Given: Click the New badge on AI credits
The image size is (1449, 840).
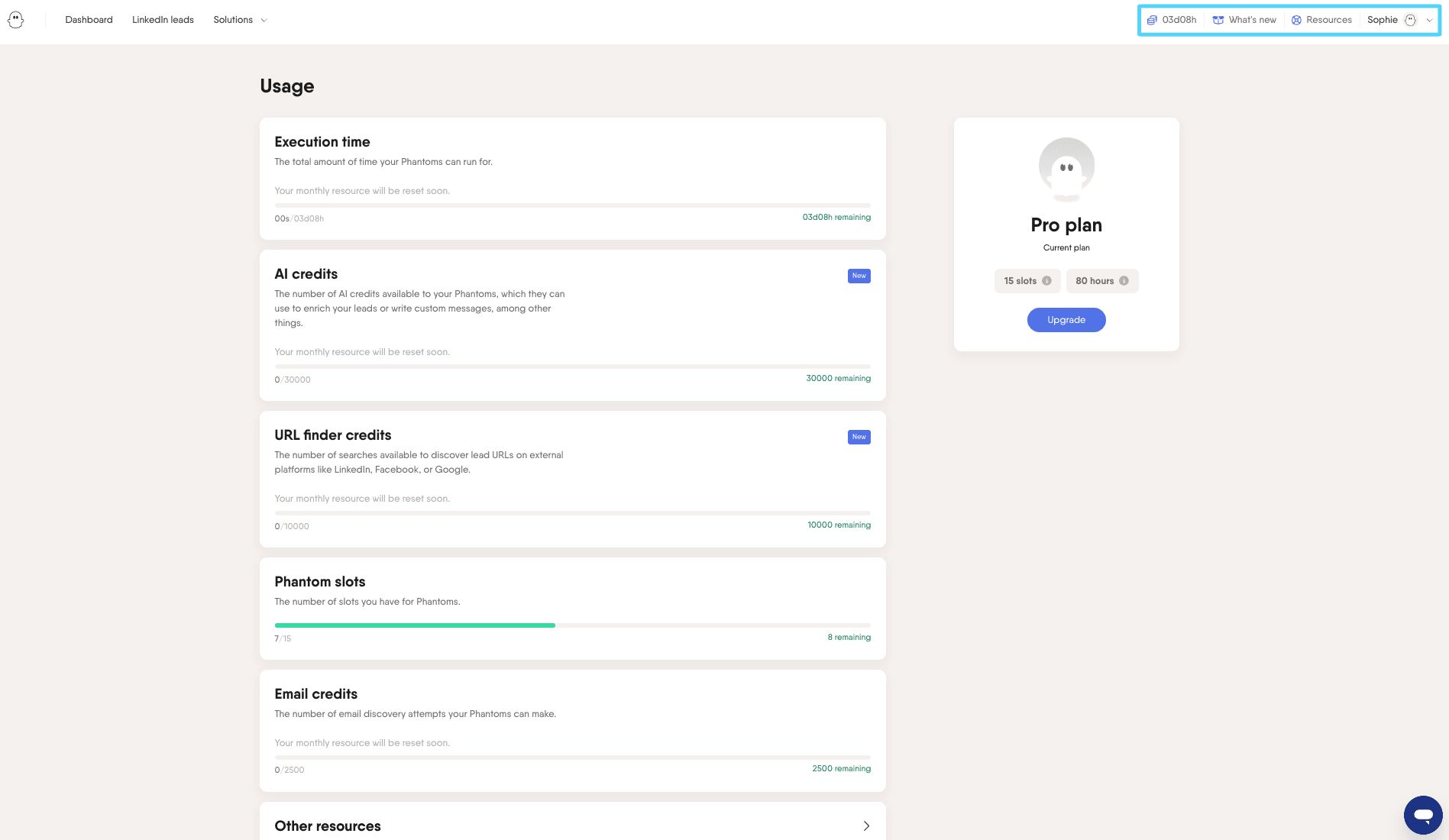Looking at the screenshot, I should [859, 276].
